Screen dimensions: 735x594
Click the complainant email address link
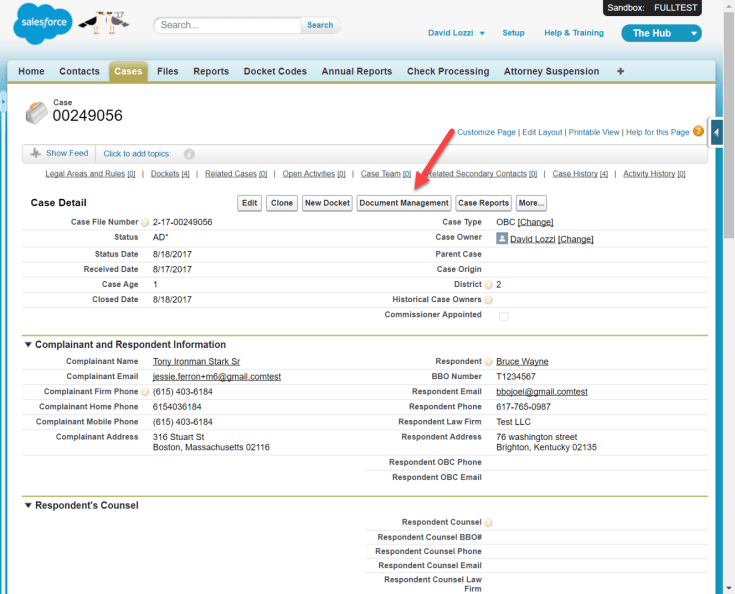pyautogui.click(x=217, y=377)
